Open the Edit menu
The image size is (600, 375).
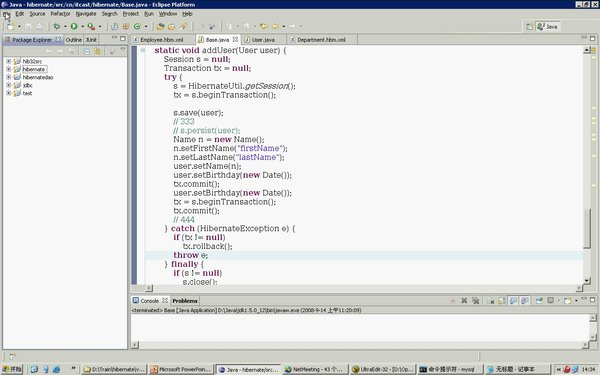[20, 14]
